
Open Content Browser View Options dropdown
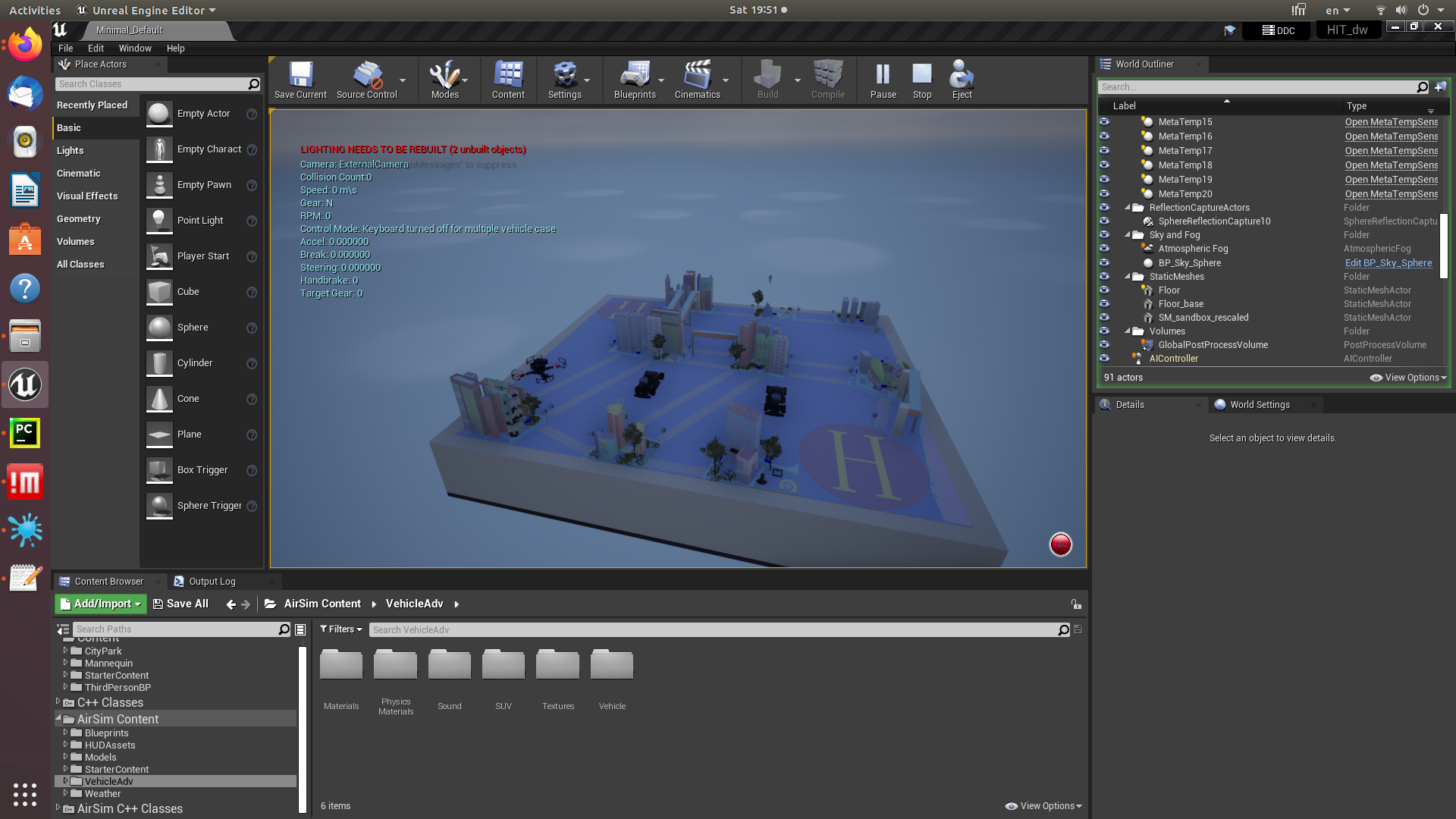point(1043,806)
